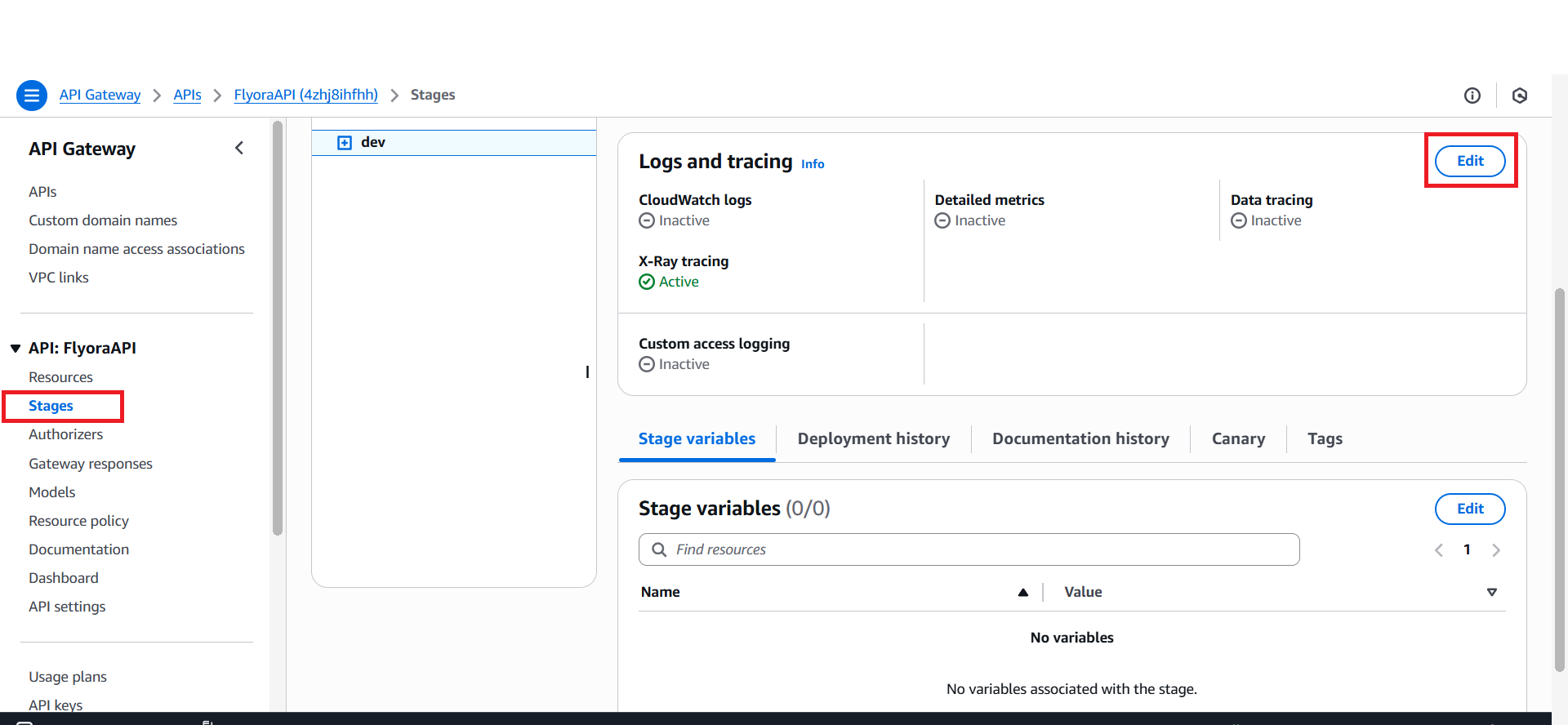The height and width of the screenshot is (725, 1568).
Task: Click the info circle icon in header
Action: (1472, 96)
